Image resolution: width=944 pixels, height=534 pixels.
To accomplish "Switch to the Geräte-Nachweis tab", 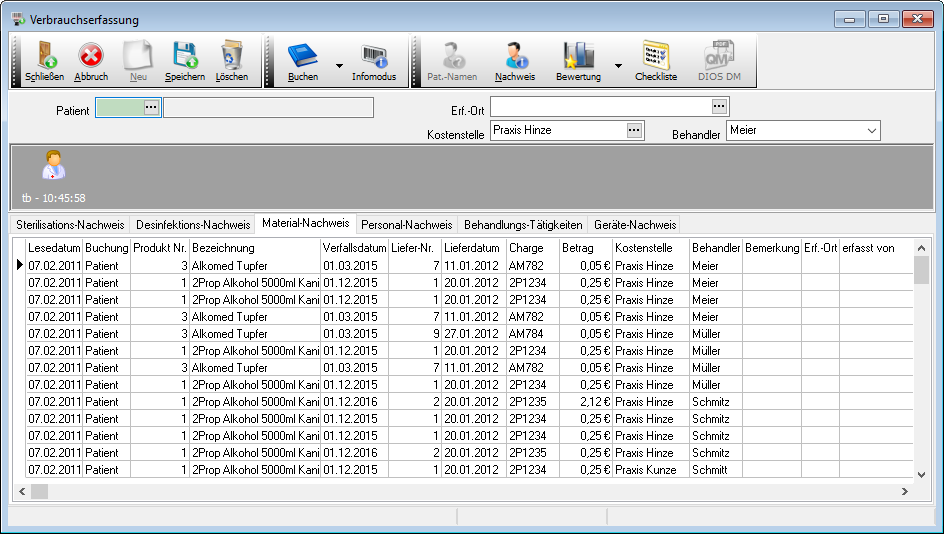I will (x=634, y=225).
